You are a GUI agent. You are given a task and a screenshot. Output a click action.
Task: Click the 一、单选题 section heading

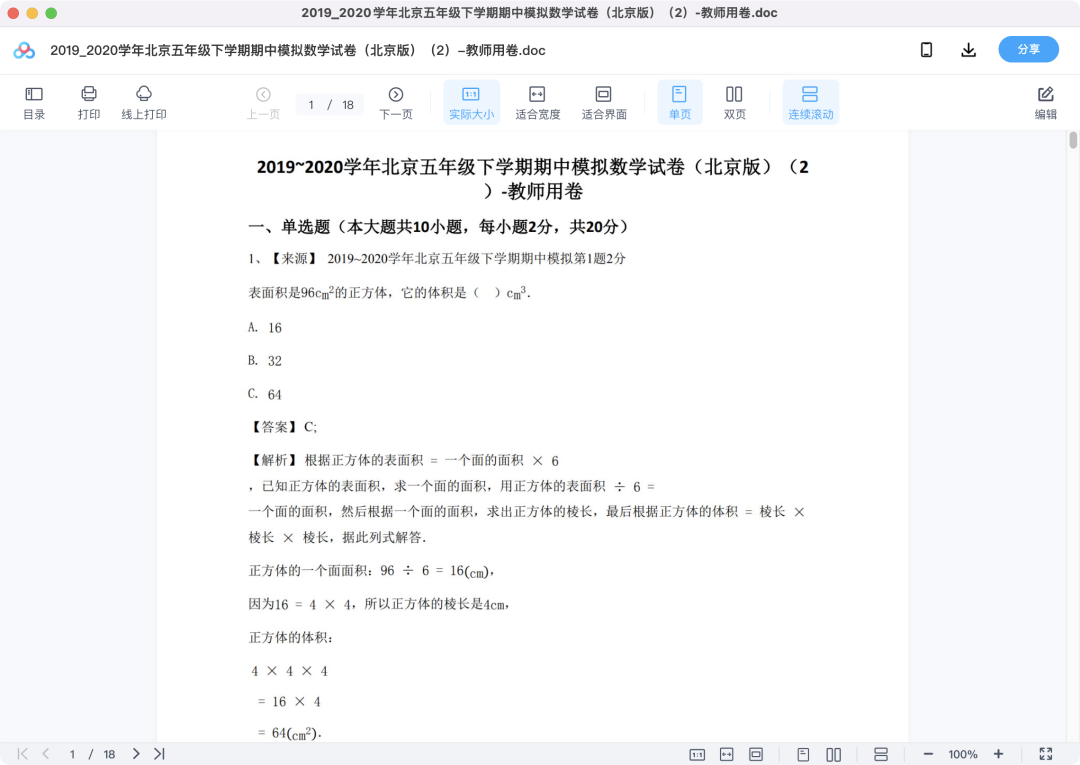439,227
